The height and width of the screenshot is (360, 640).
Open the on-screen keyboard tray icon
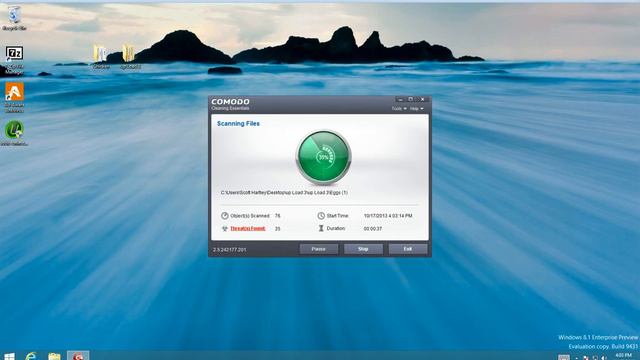coord(564,358)
